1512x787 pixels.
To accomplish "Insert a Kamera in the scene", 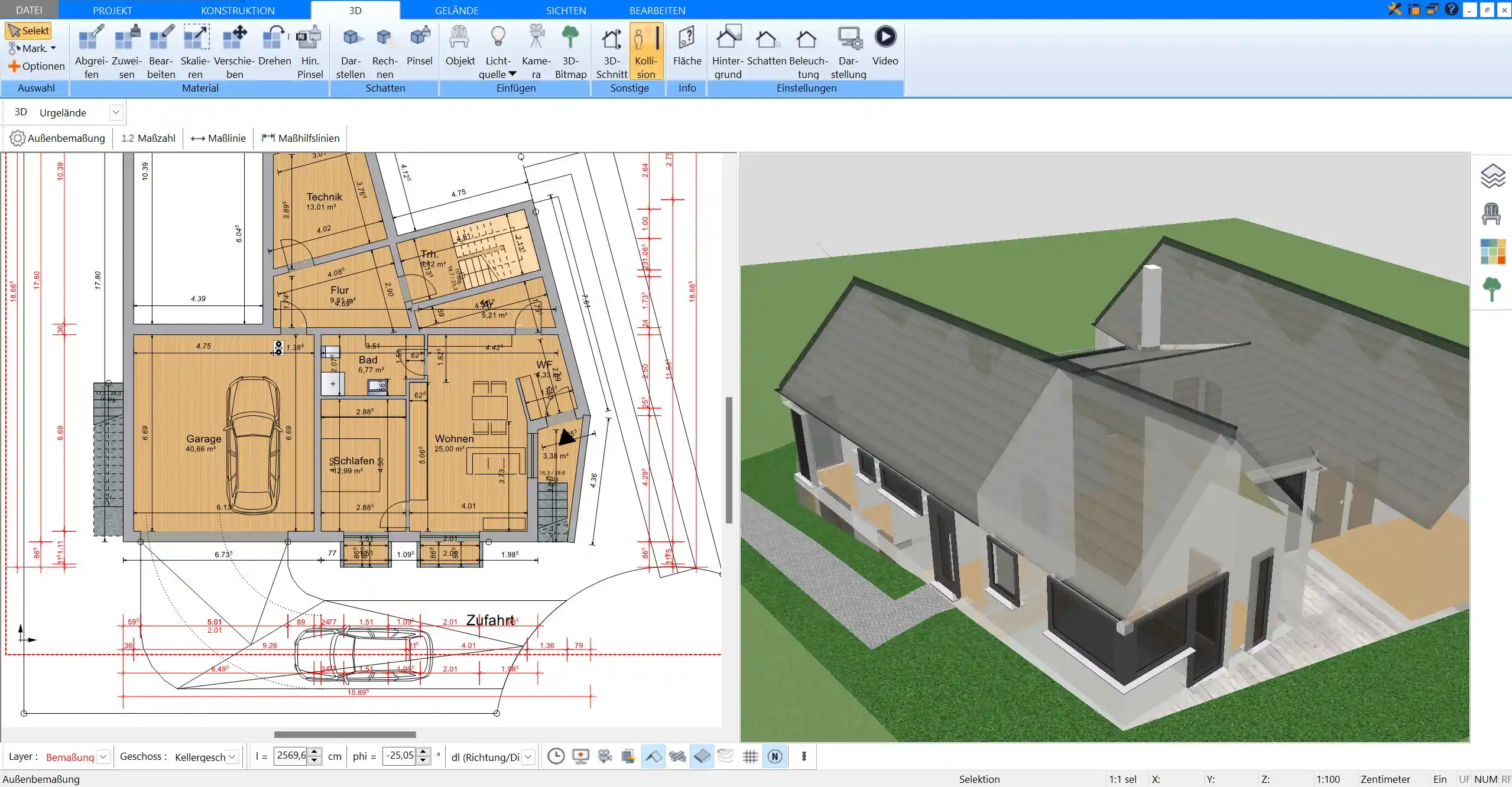I will point(536,52).
